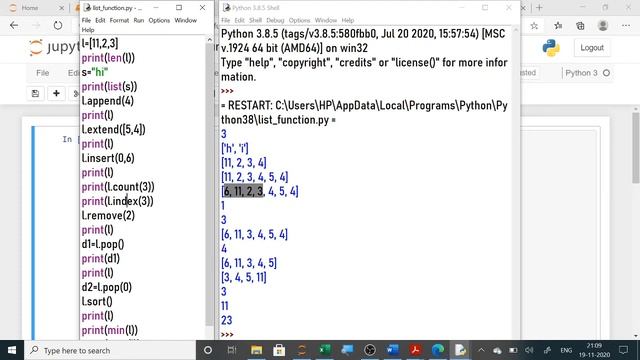Click shell output ['h', 'i']

tap(235, 148)
